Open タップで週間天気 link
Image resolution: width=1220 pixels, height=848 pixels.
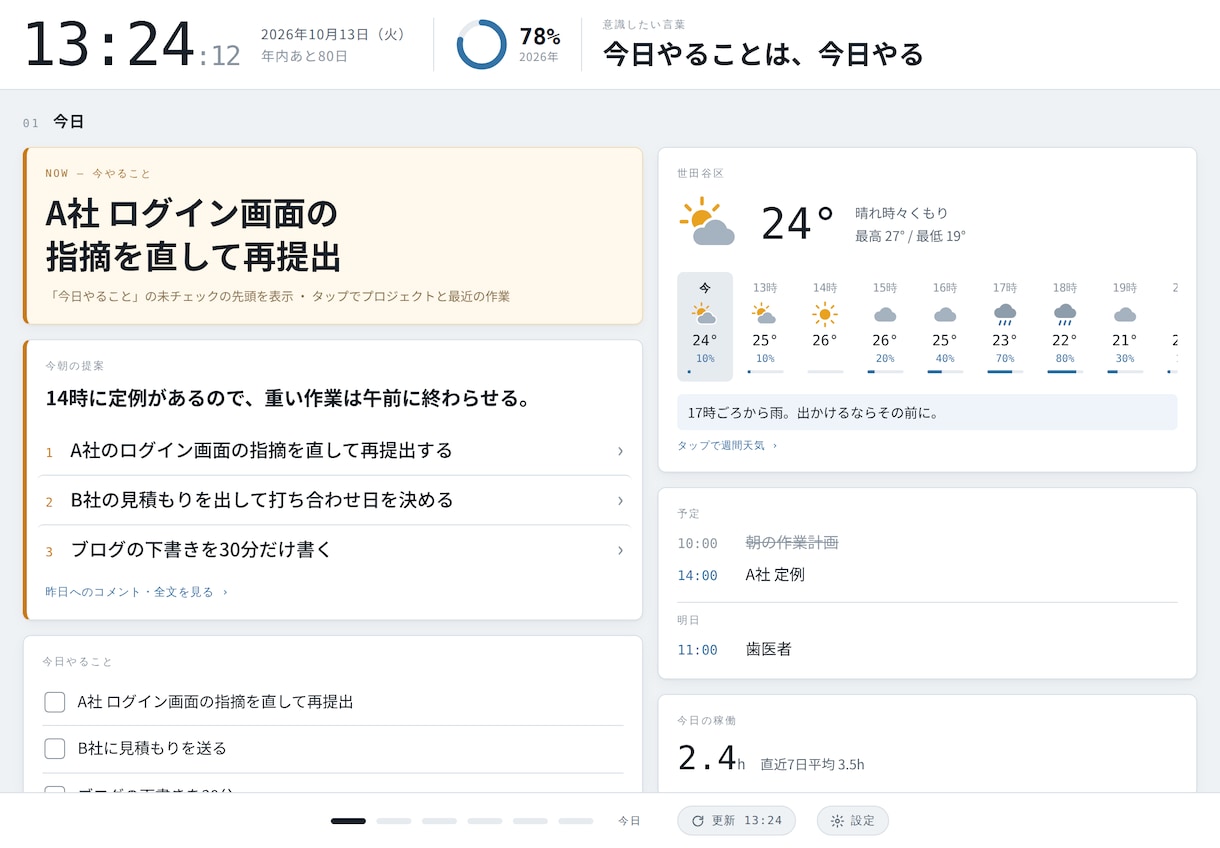tap(727, 446)
